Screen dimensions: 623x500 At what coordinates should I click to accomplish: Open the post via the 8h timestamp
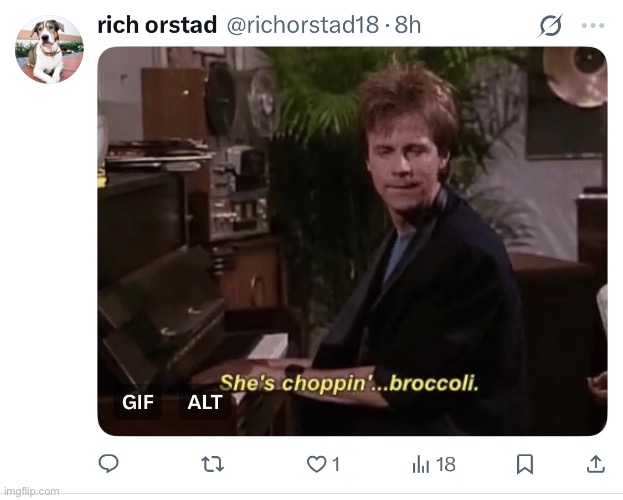(x=408, y=25)
